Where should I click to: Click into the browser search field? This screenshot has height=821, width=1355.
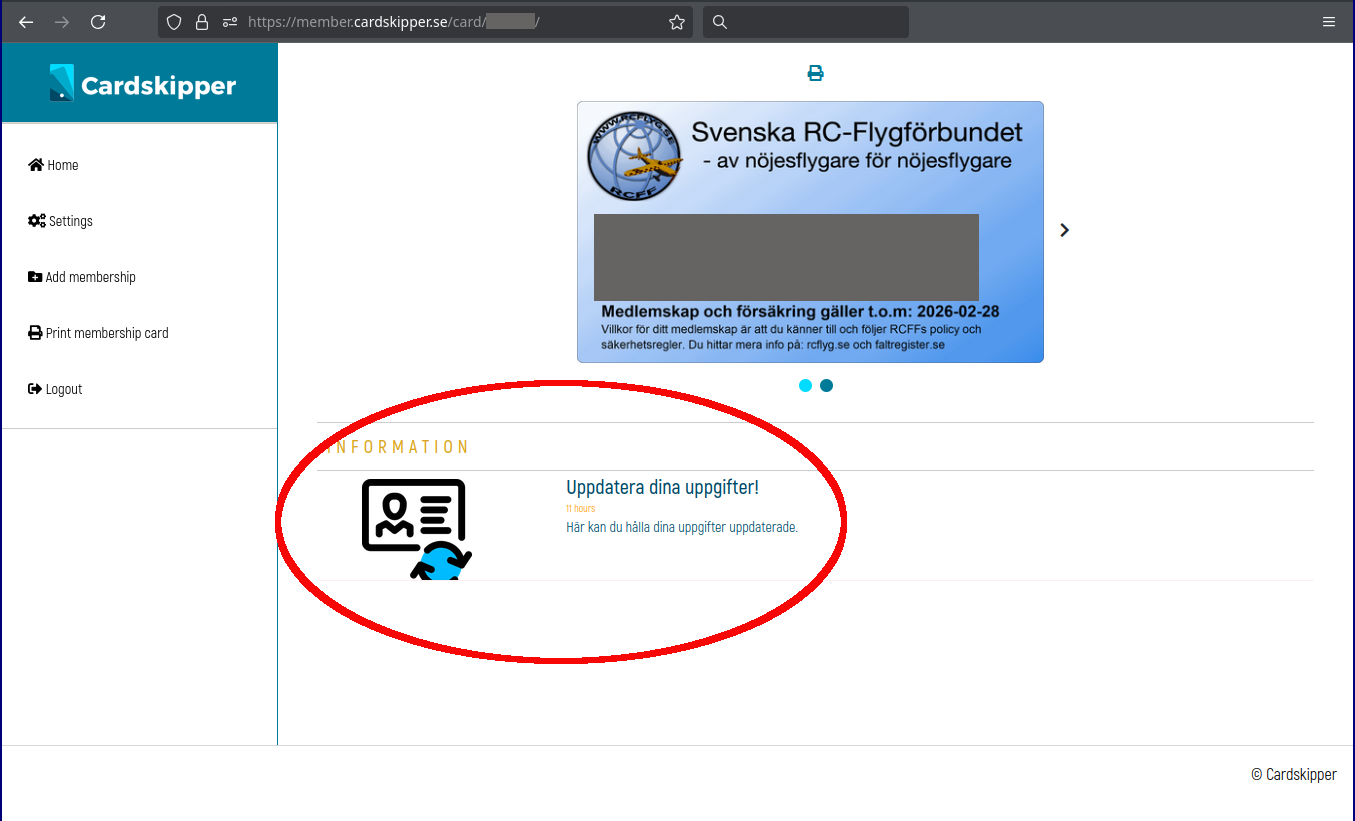[x=806, y=22]
